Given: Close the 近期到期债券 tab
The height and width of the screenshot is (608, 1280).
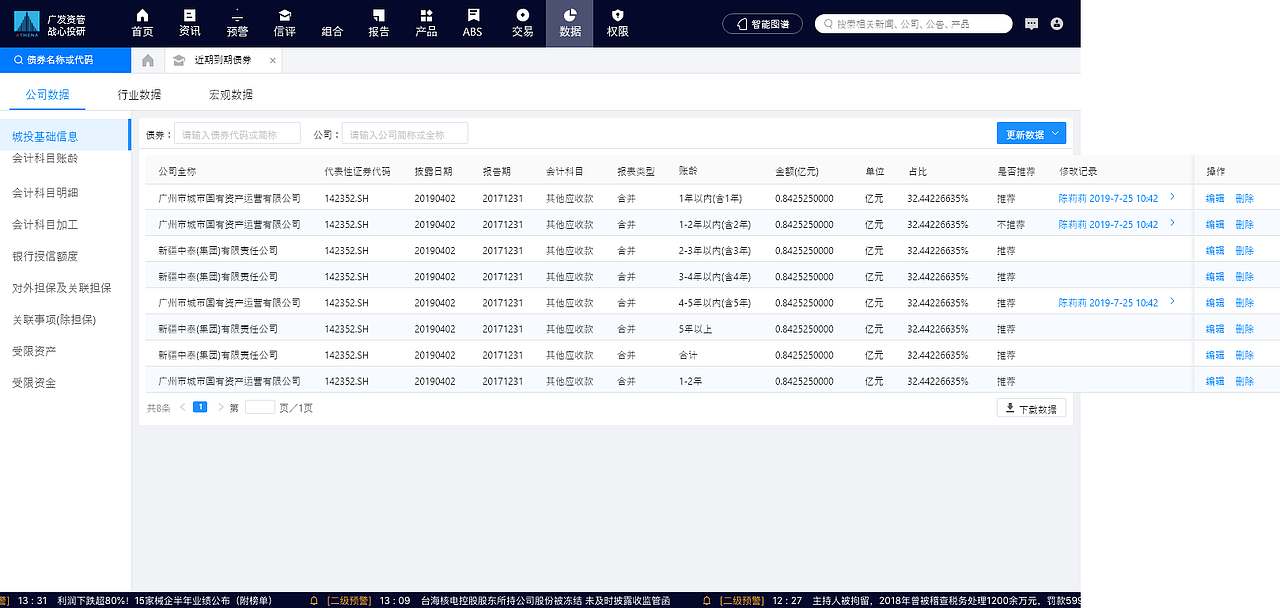Looking at the screenshot, I should 272,60.
